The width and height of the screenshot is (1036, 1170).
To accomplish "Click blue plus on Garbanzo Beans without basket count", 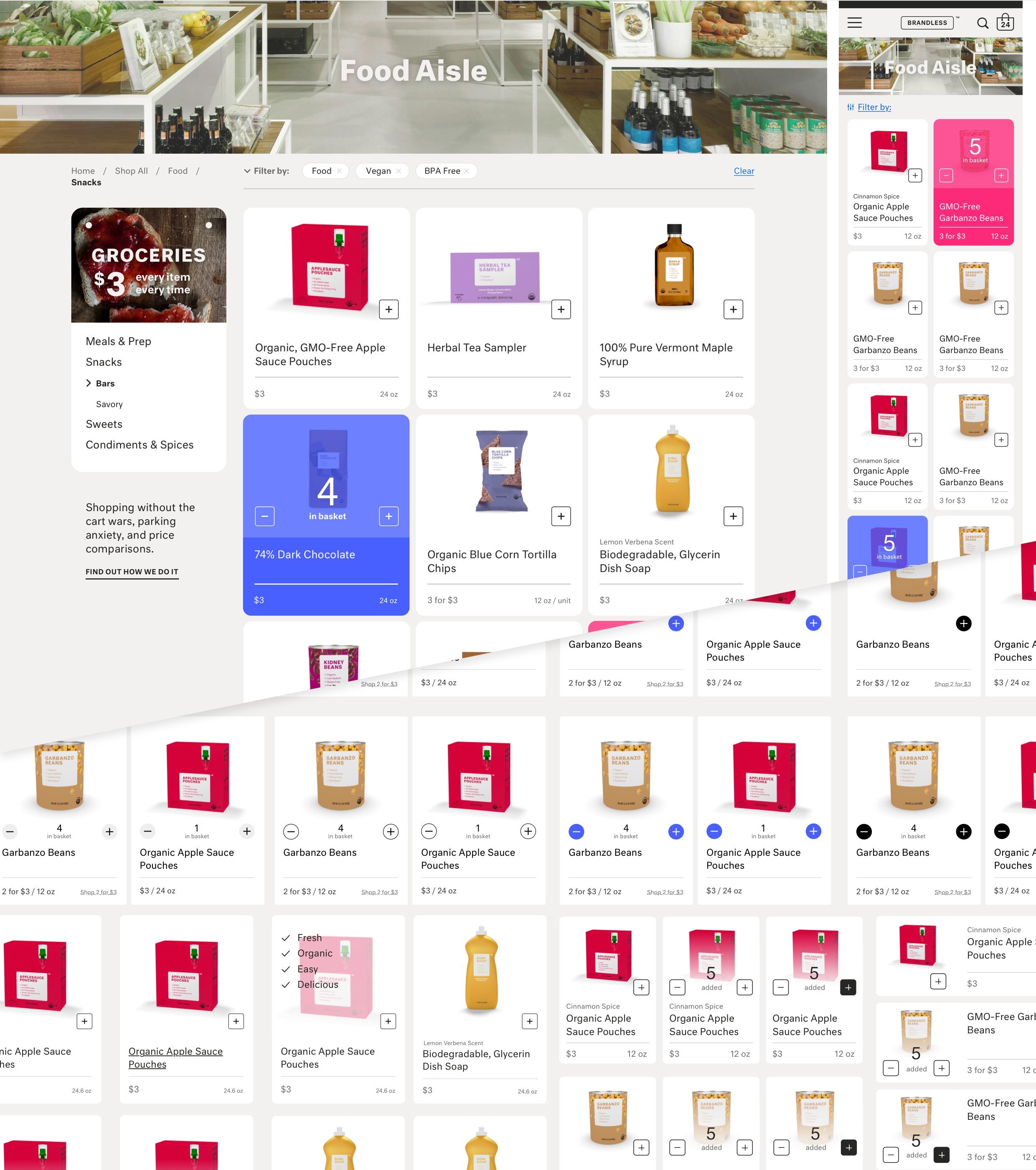I will [676, 623].
